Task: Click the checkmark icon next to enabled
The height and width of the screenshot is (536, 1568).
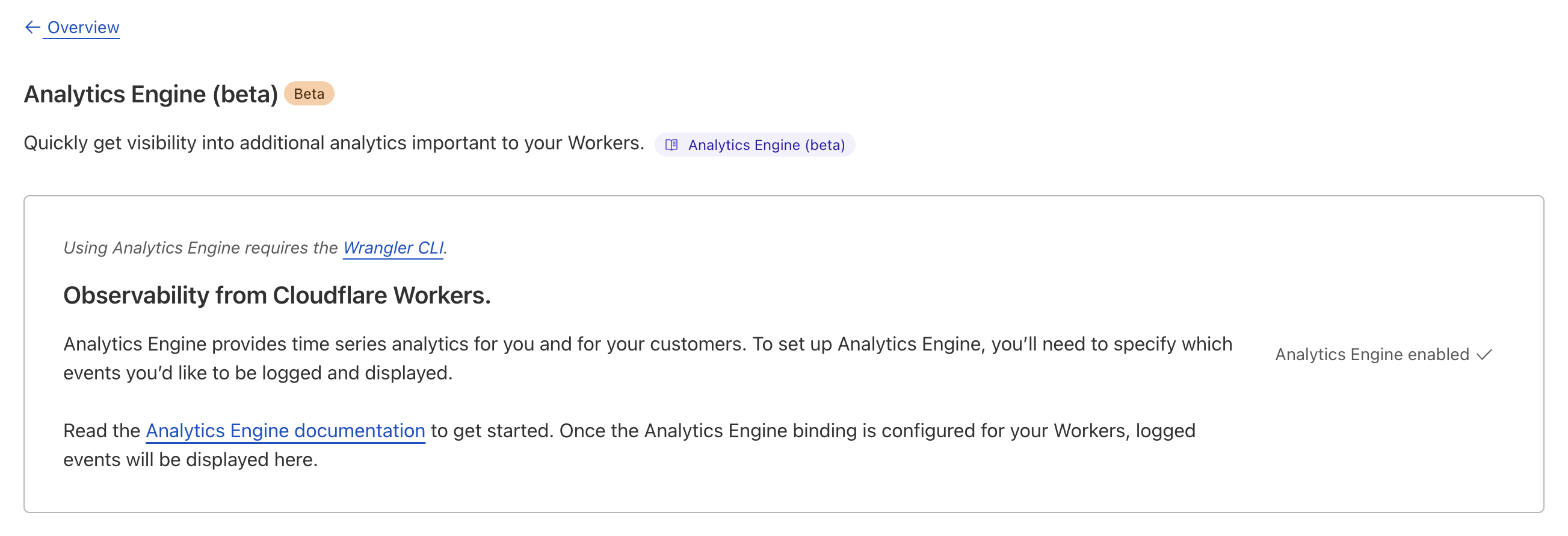Action: tap(1484, 355)
